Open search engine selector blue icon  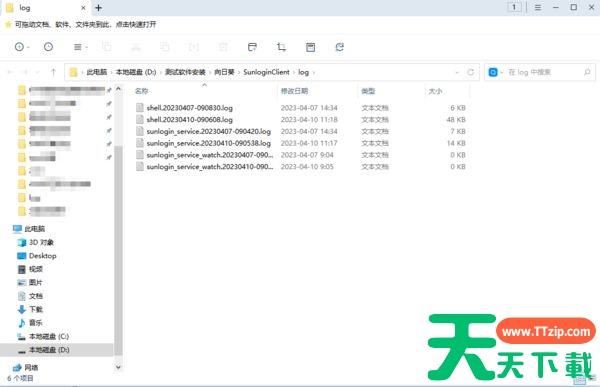[x=493, y=72]
